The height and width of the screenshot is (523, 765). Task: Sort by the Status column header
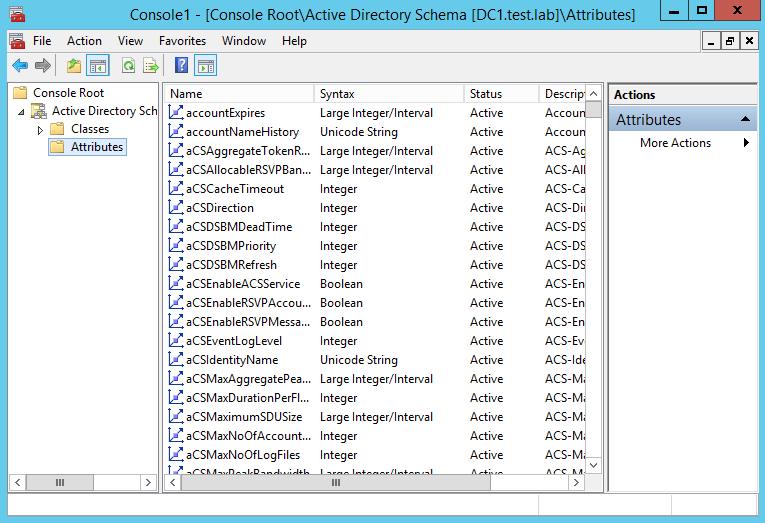502,94
